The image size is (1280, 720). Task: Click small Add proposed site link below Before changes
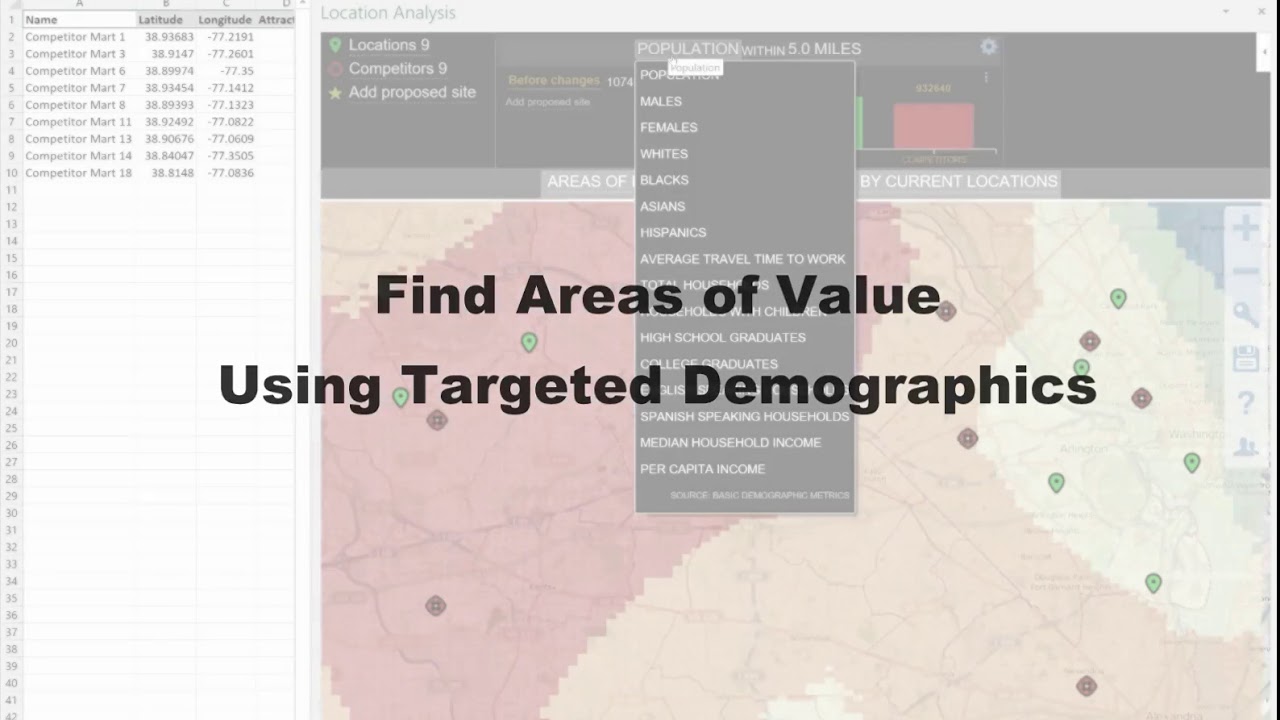pos(547,102)
